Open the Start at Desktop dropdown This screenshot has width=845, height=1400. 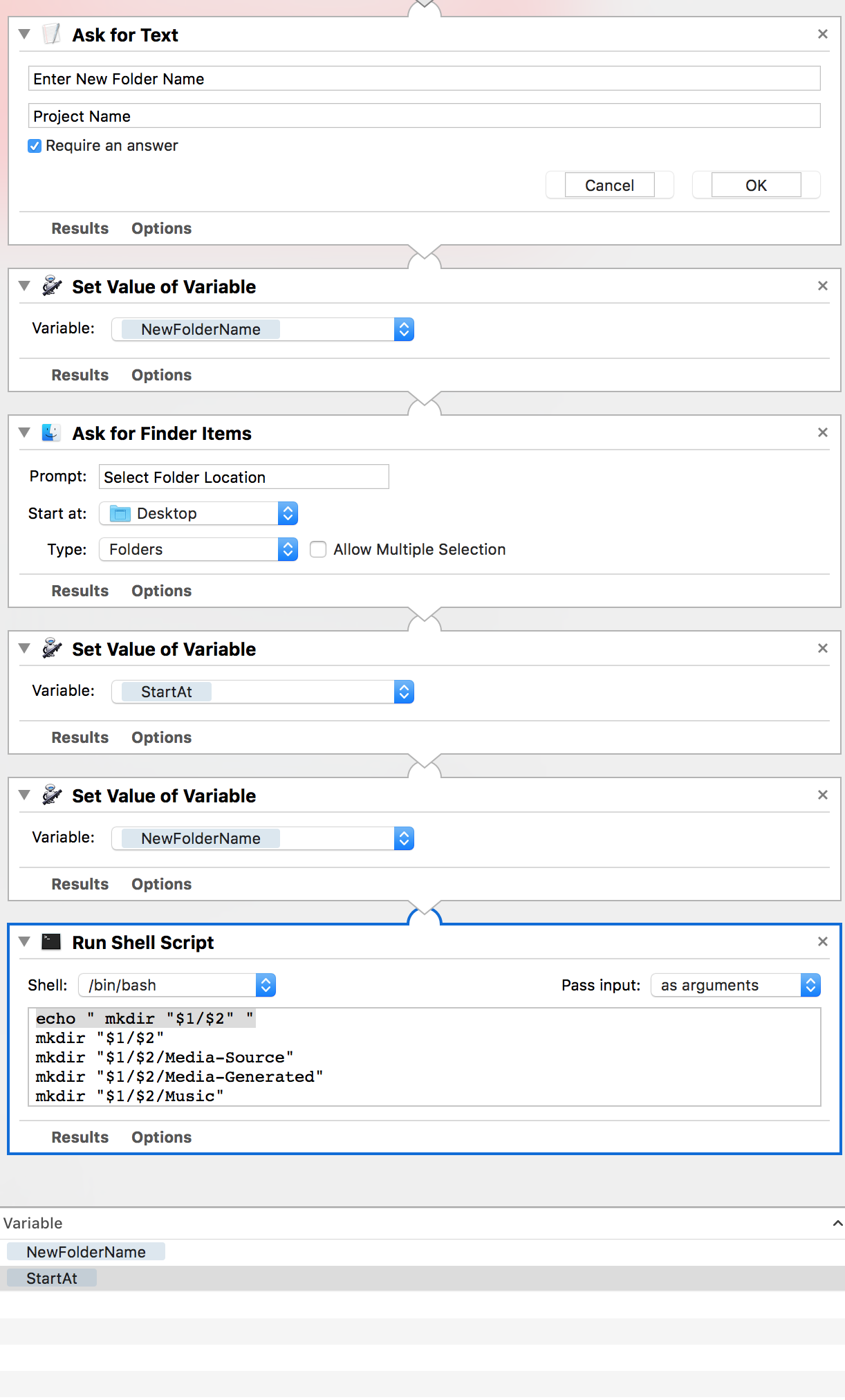coord(198,513)
